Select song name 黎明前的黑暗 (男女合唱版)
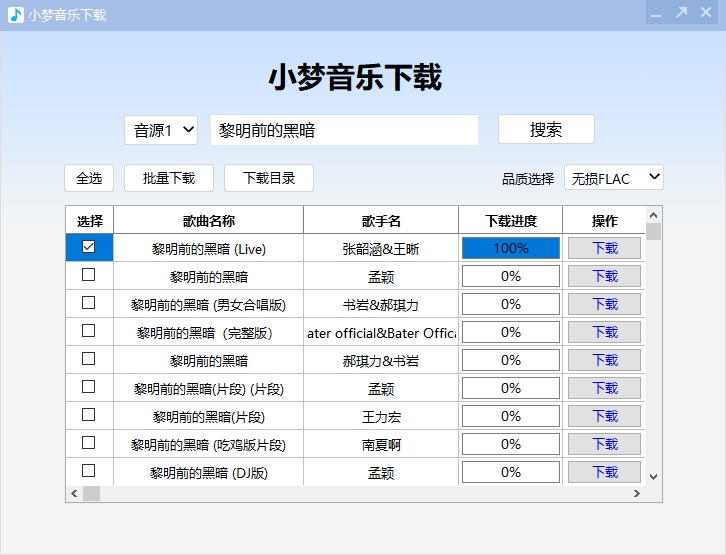The height and width of the screenshot is (555, 726). (x=208, y=305)
